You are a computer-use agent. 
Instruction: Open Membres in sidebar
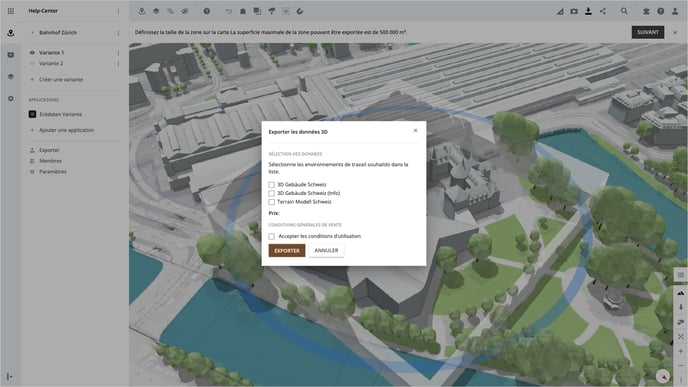(50, 161)
